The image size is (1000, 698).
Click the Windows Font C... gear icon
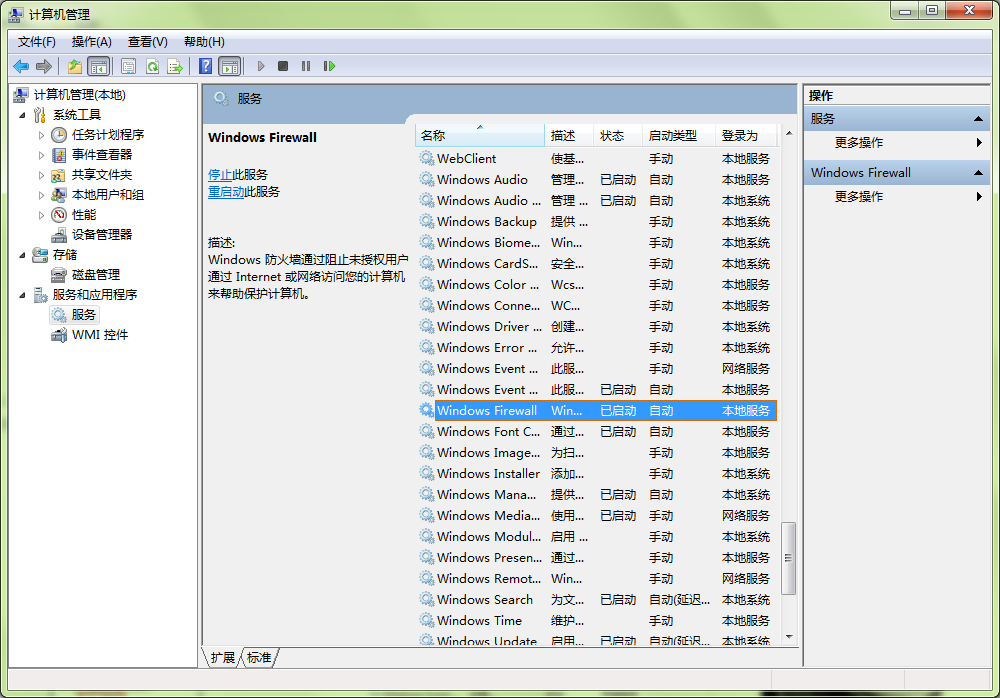(x=427, y=431)
